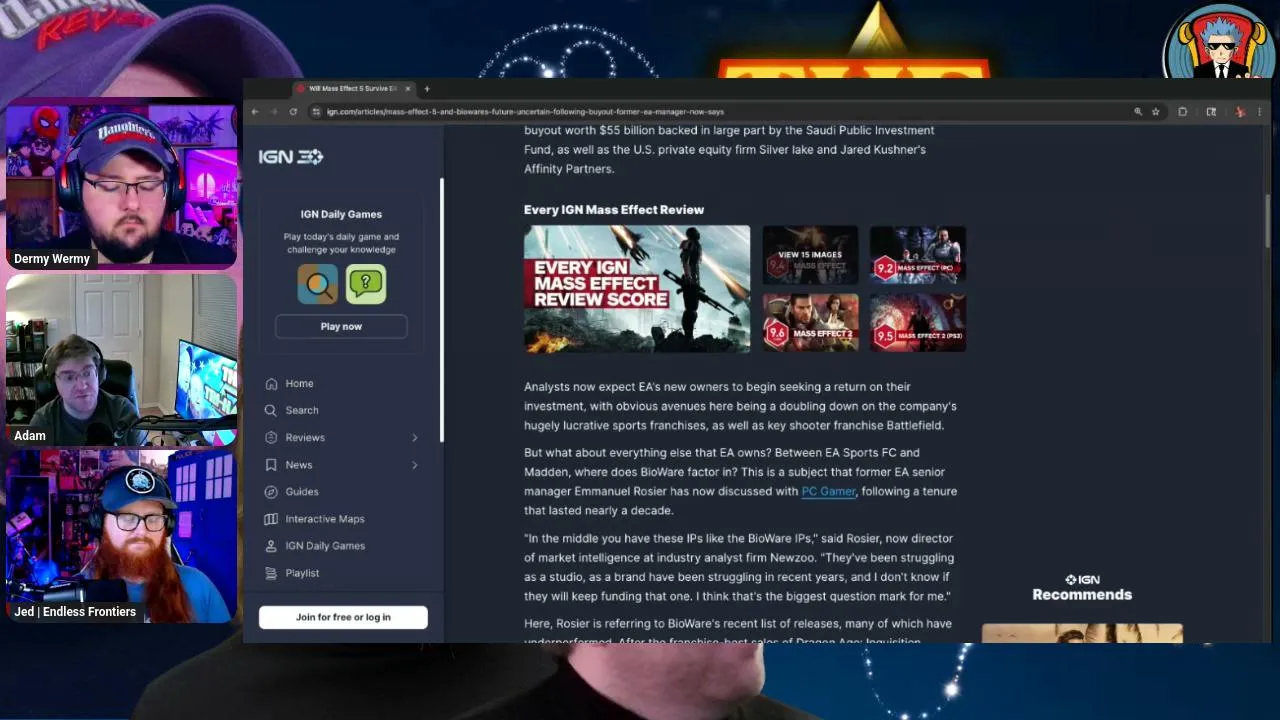The height and width of the screenshot is (720, 1280).
Task: Open the Mass Effect 2 9.6 thumbnail
Action: [x=810, y=322]
